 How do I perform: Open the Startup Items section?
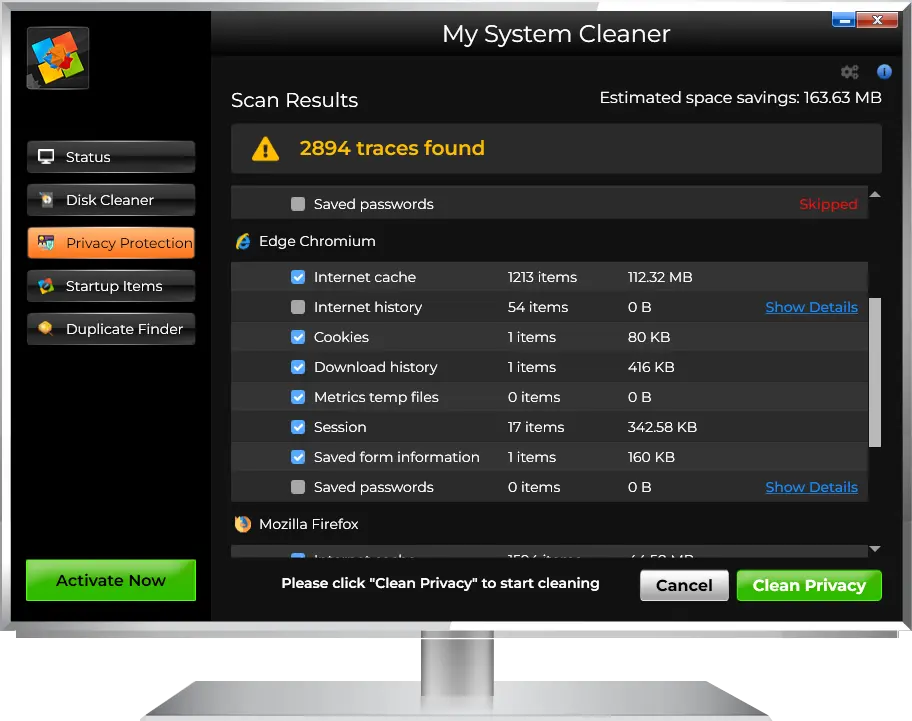pos(111,285)
